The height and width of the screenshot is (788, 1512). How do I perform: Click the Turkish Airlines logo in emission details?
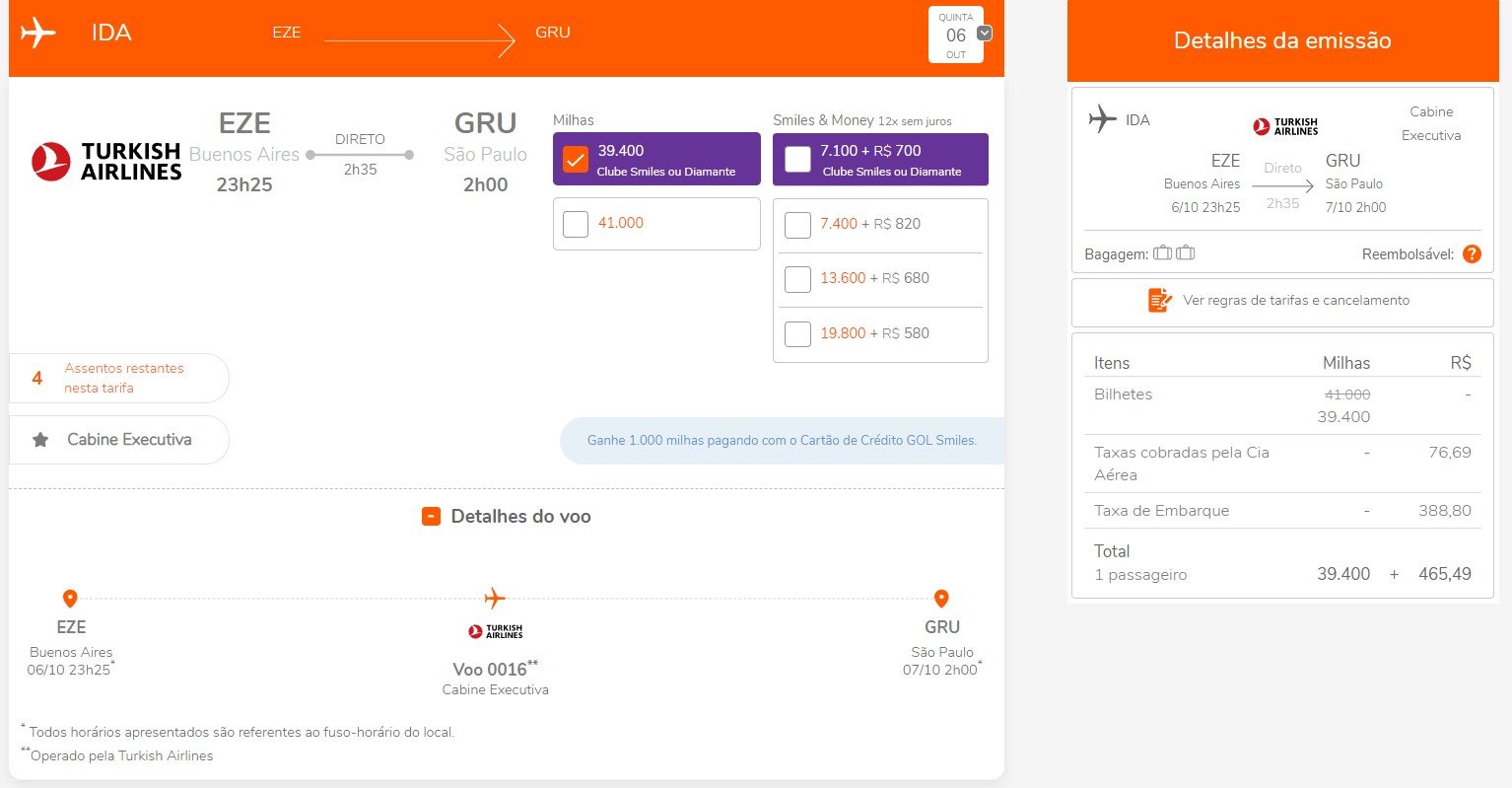point(1285,126)
